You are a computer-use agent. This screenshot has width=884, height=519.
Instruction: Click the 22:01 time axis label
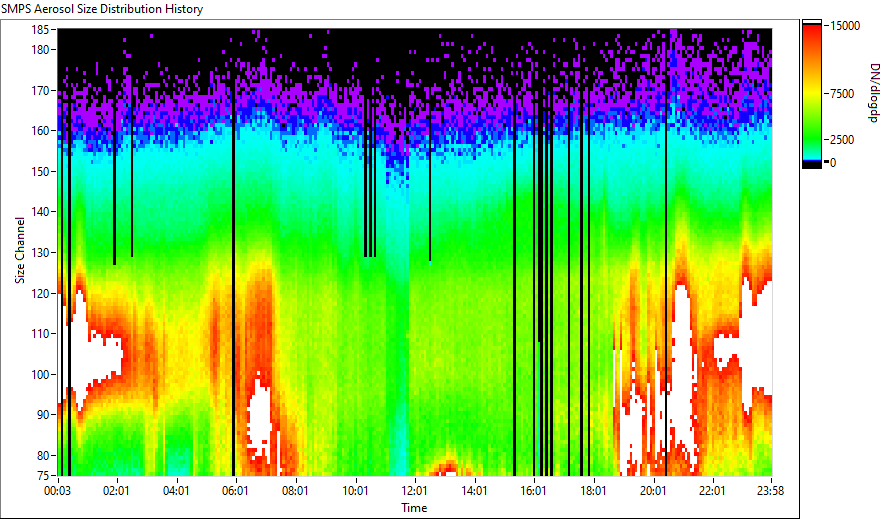coord(712,491)
